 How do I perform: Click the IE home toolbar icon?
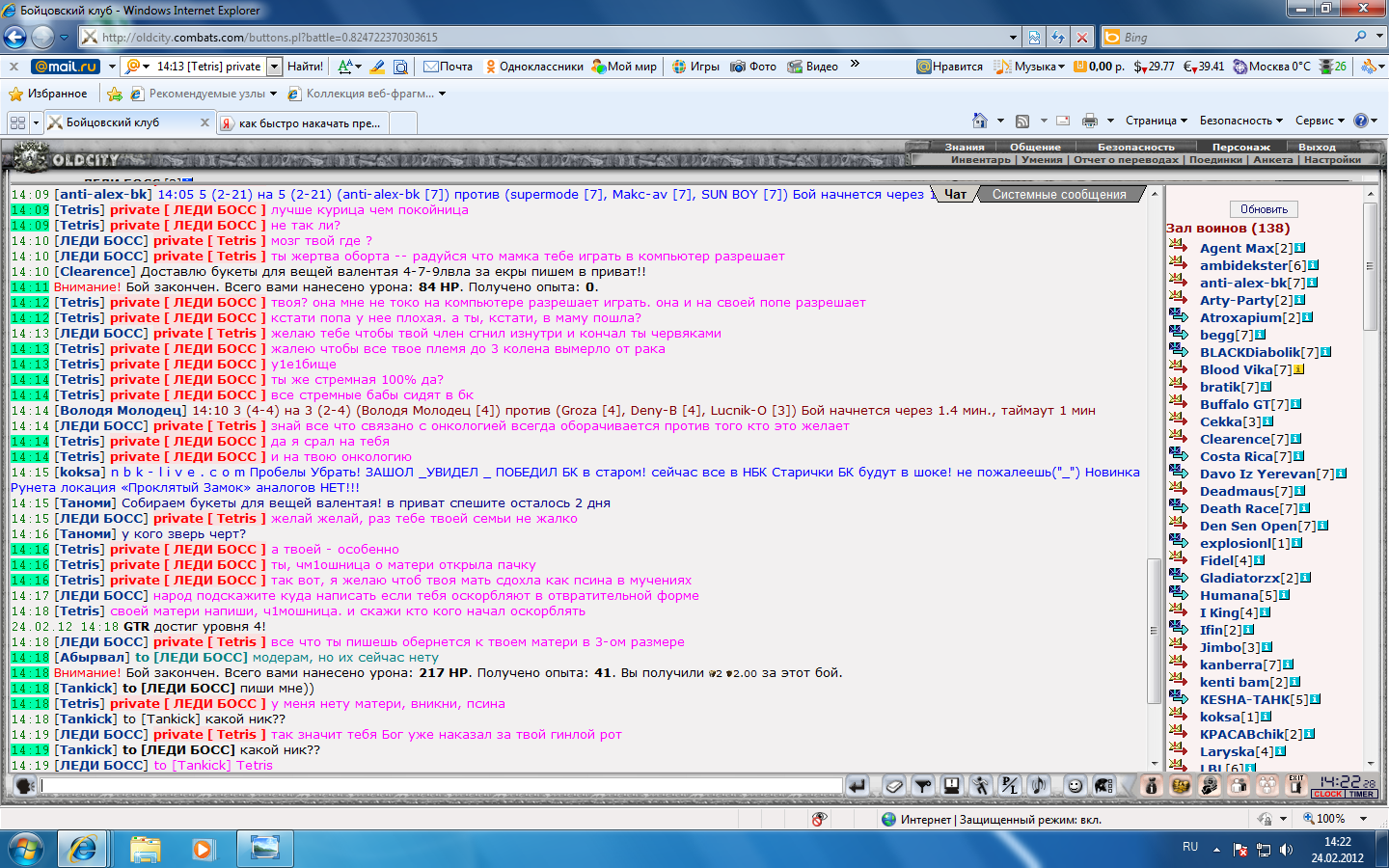980,121
